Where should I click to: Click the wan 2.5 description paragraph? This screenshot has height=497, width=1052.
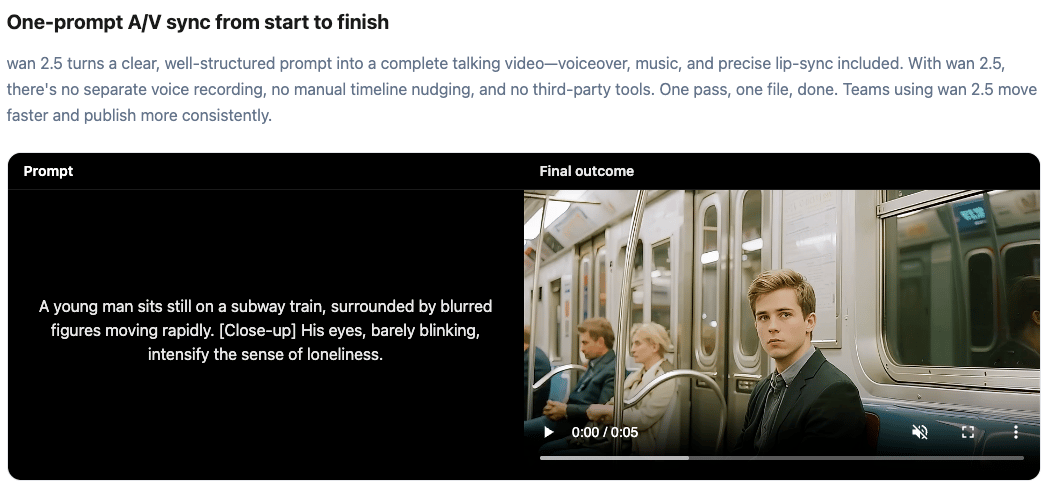[x=521, y=89]
